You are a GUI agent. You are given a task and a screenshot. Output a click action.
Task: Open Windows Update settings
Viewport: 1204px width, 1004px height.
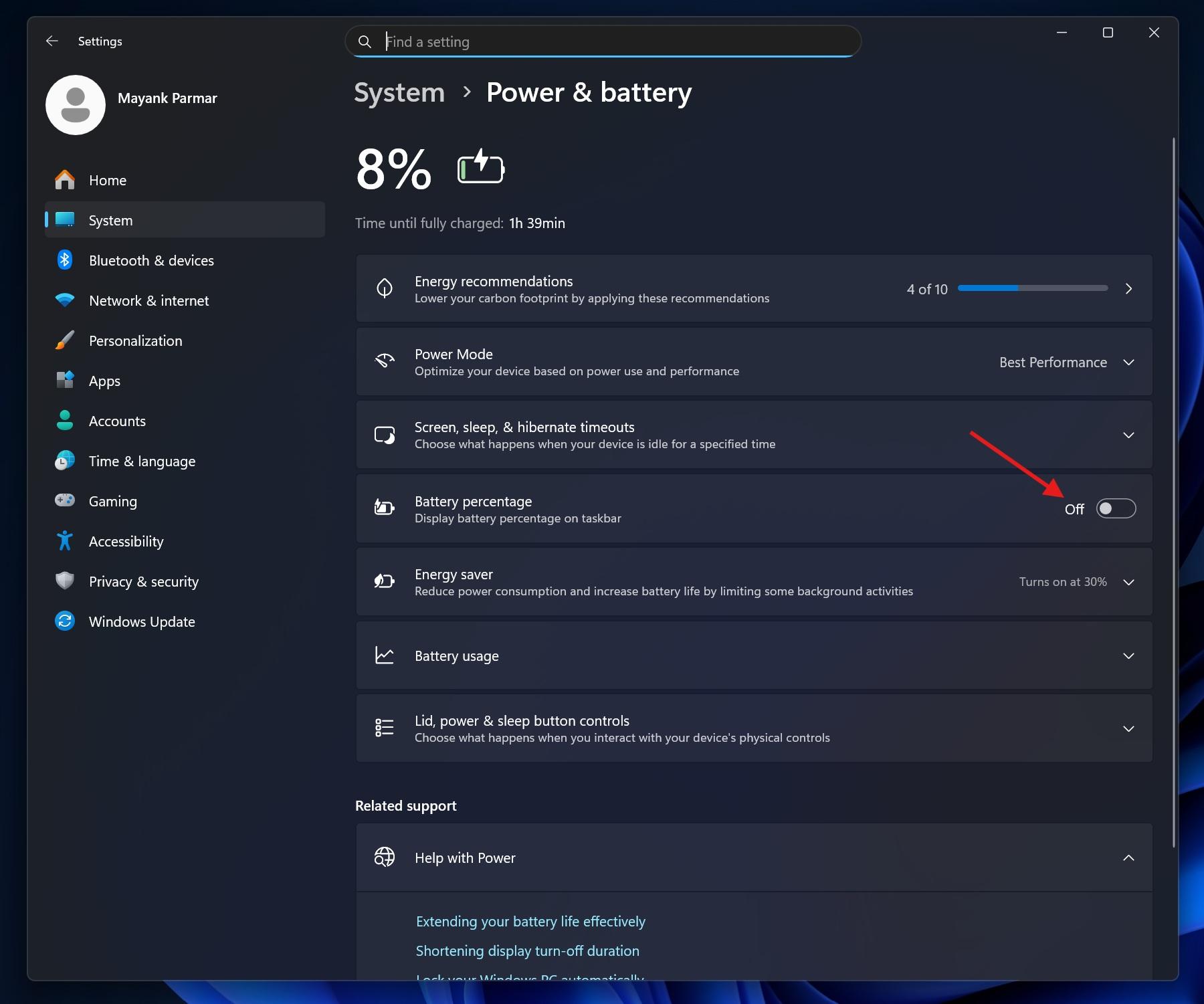[140, 621]
